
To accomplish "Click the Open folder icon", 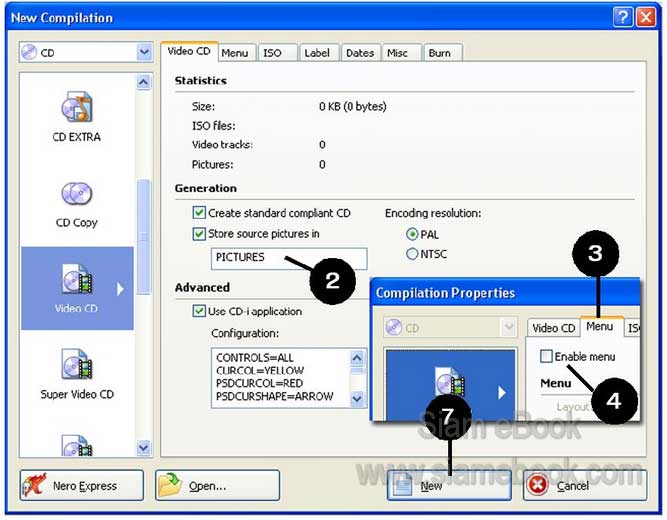I will click(x=170, y=485).
